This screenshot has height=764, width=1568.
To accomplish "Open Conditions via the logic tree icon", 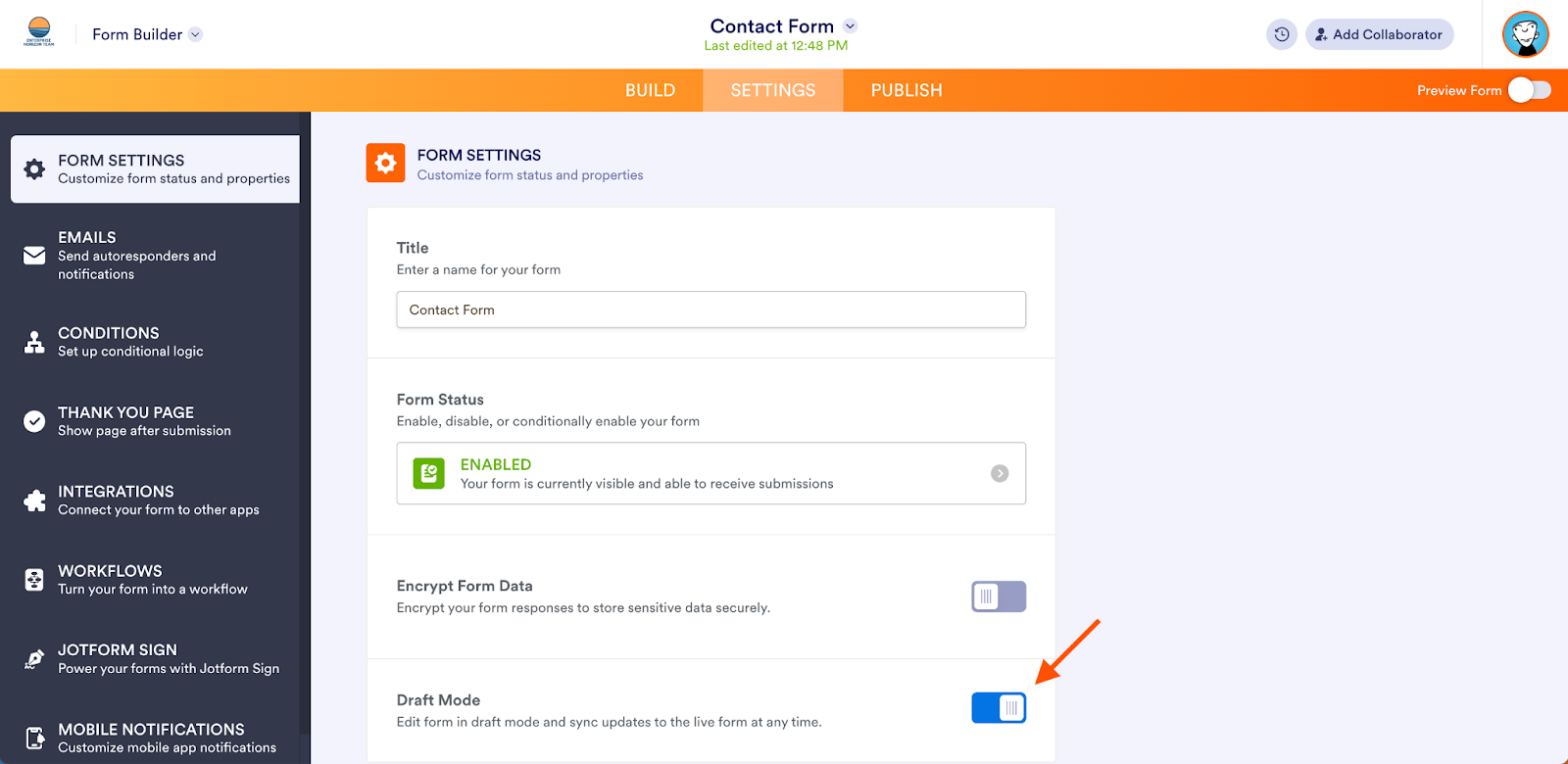I will click(x=34, y=342).
